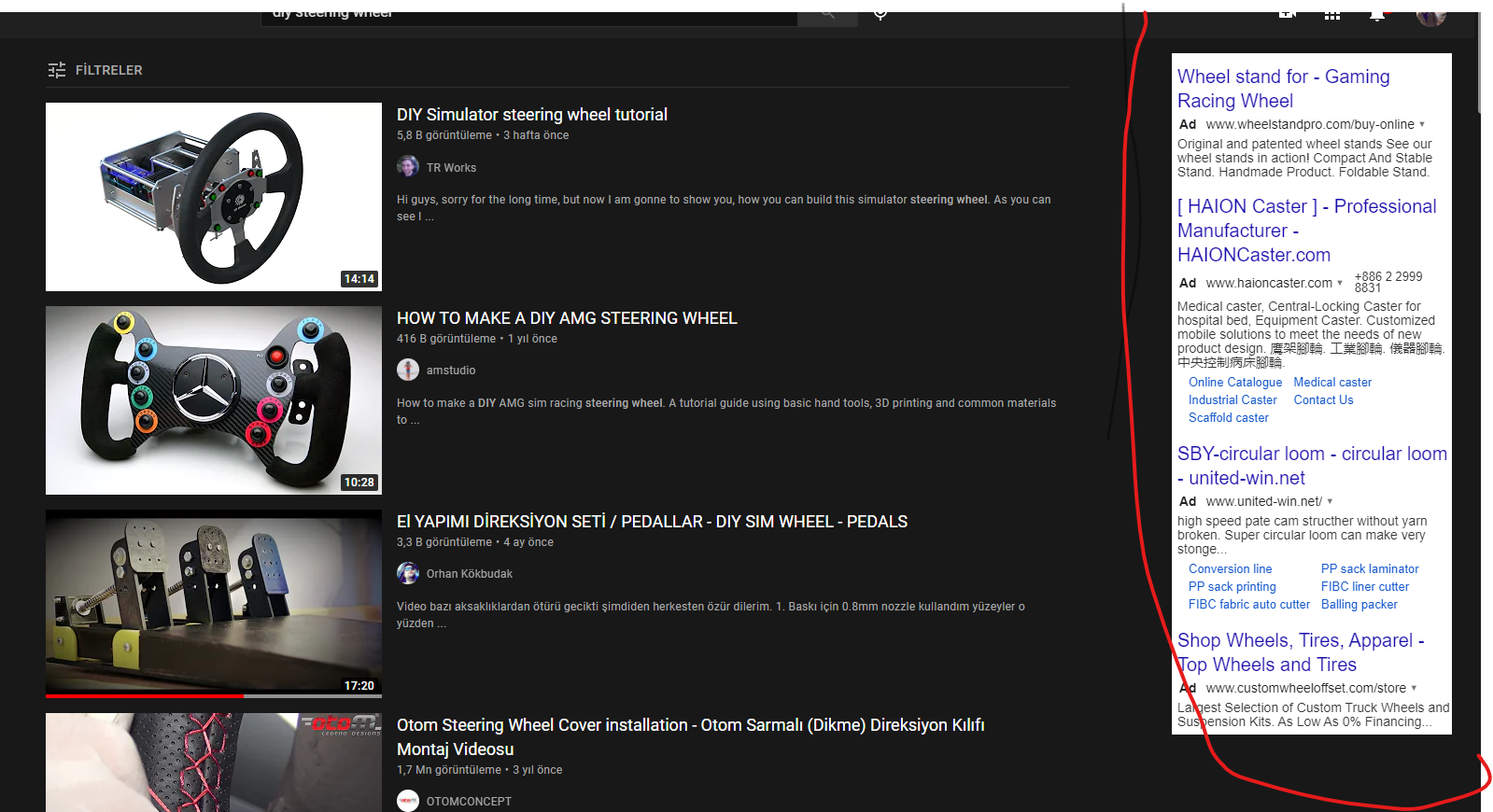Click the www.haioncaster.com URL text

pyautogui.click(x=1269, y=283)
